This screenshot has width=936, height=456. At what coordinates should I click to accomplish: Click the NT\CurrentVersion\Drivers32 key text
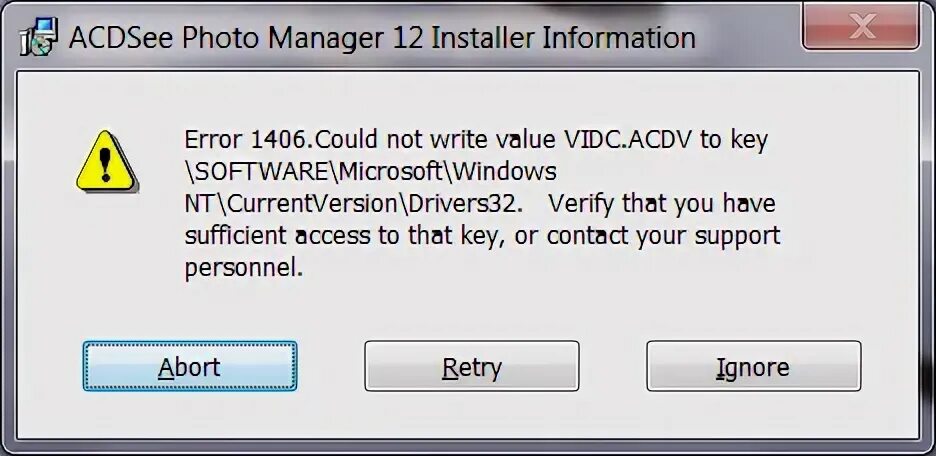point(354,204)
